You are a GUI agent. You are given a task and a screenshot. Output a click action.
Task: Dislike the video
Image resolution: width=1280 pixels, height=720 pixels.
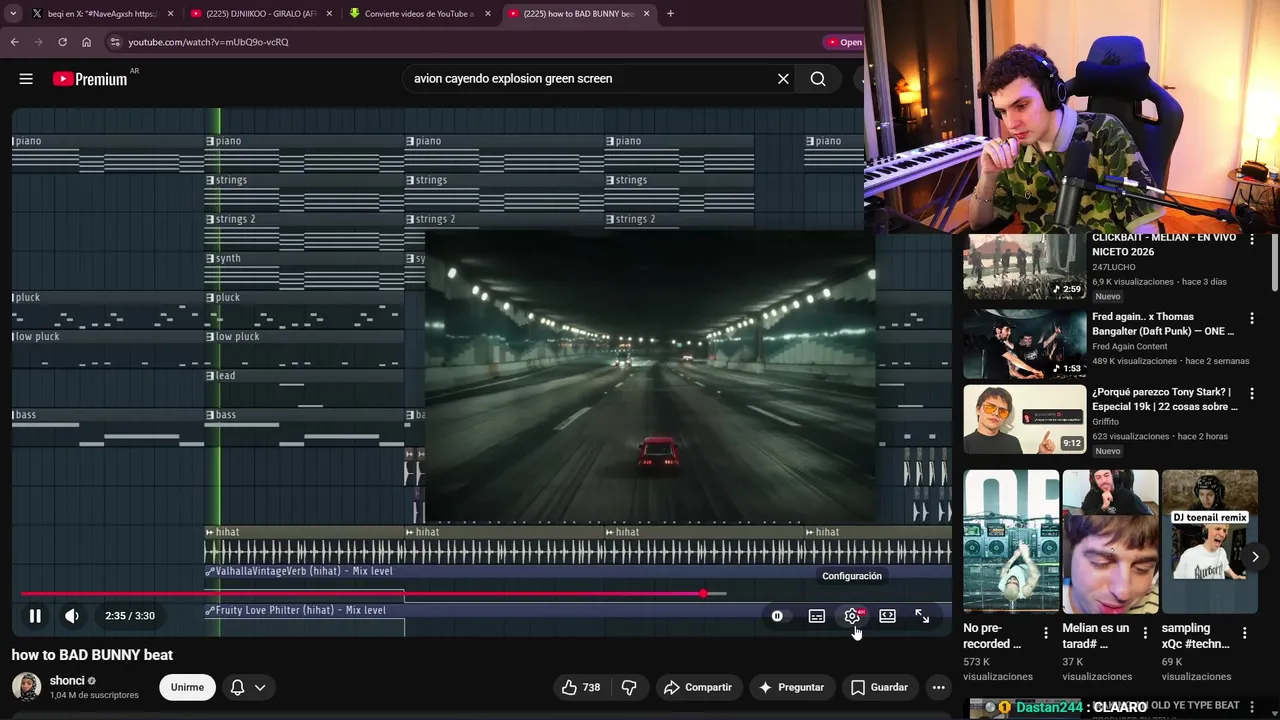629,687
